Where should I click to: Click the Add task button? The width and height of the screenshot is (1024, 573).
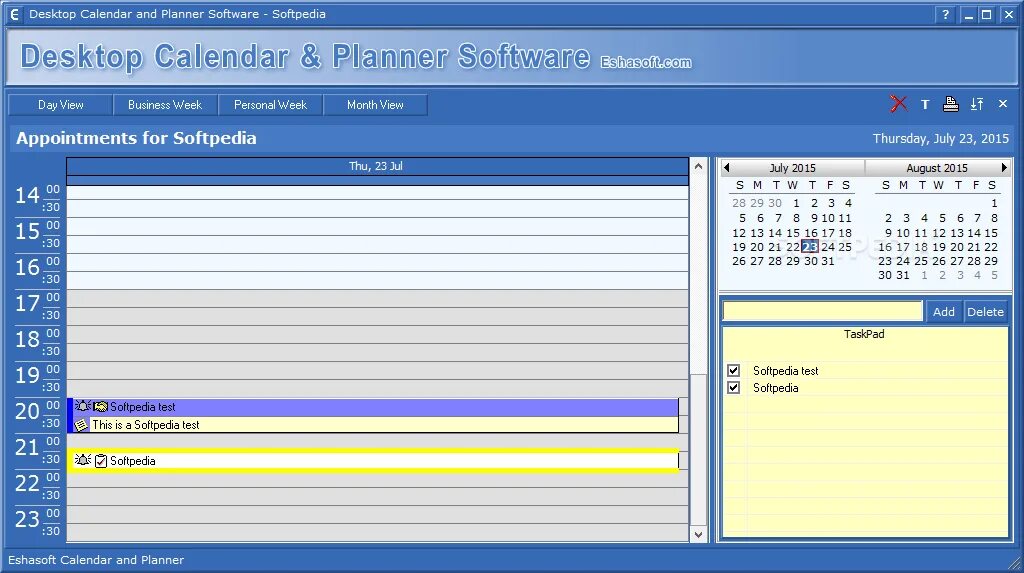click(x=944, y=312)
